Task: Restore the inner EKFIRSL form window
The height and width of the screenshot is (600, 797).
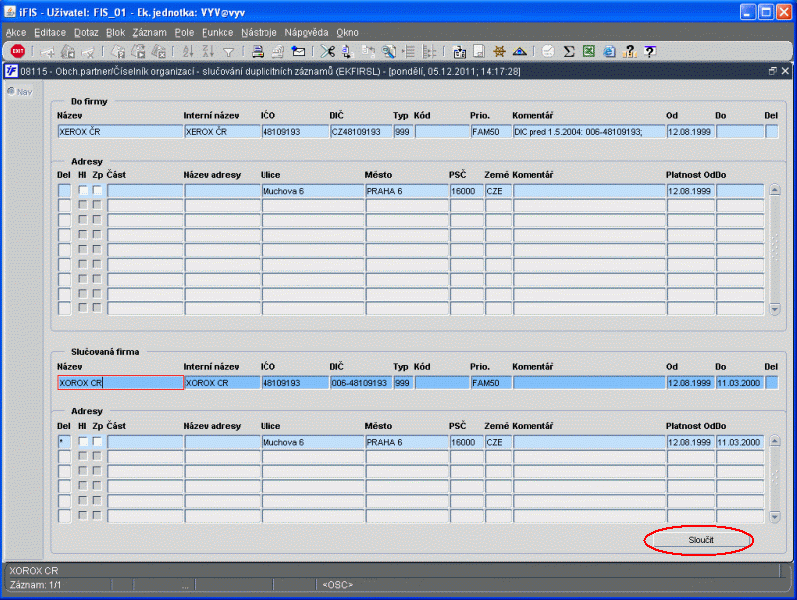Action: (773, 71)
